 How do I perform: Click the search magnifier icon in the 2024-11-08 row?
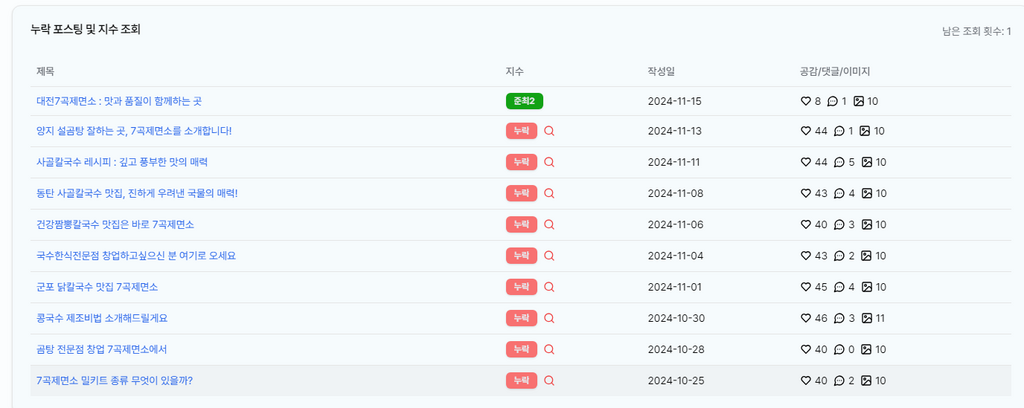pos(549,193)
